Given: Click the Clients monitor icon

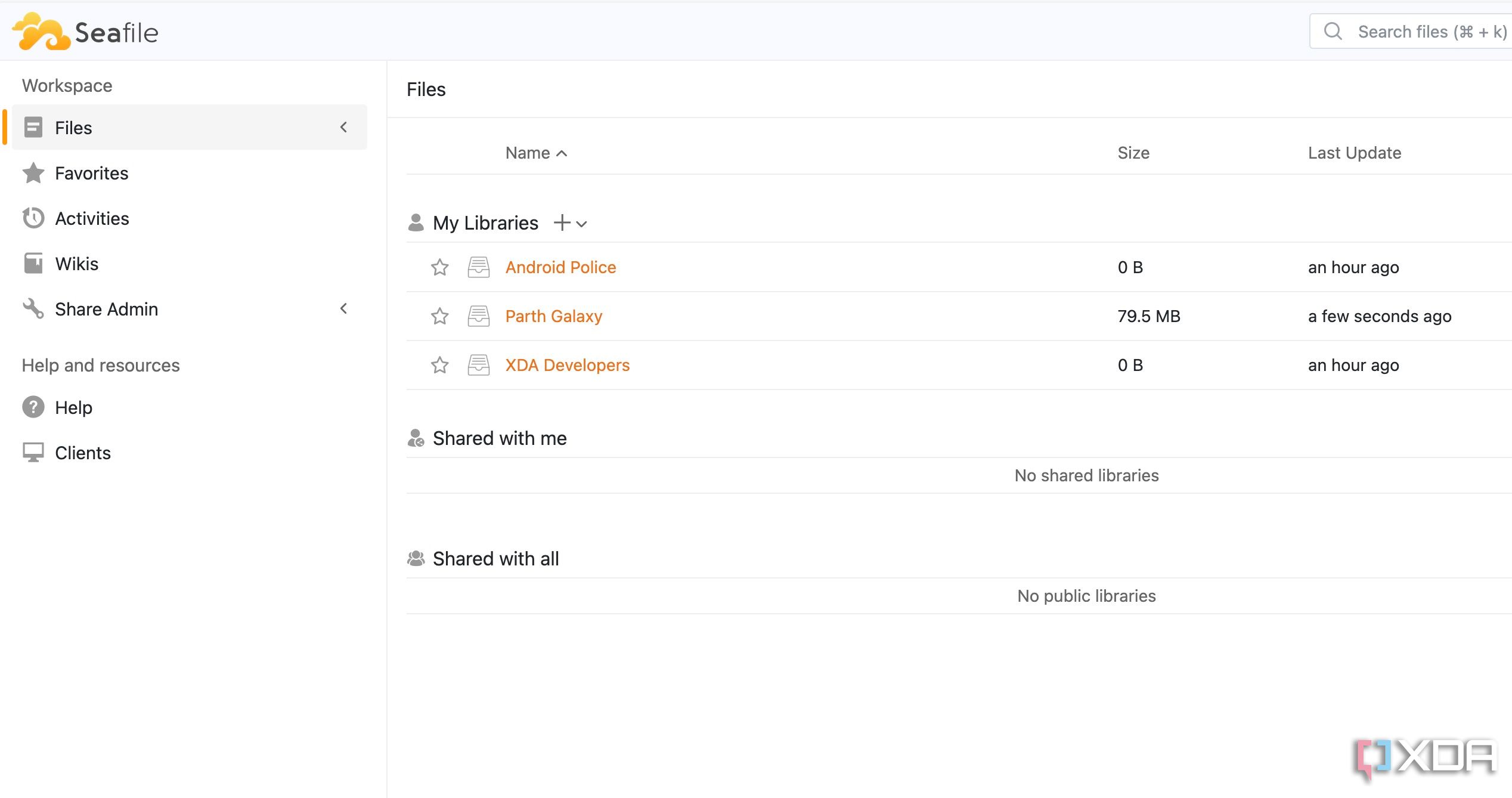Looking at the screenshot, I should pyautogui.click(x=33, y=452).
